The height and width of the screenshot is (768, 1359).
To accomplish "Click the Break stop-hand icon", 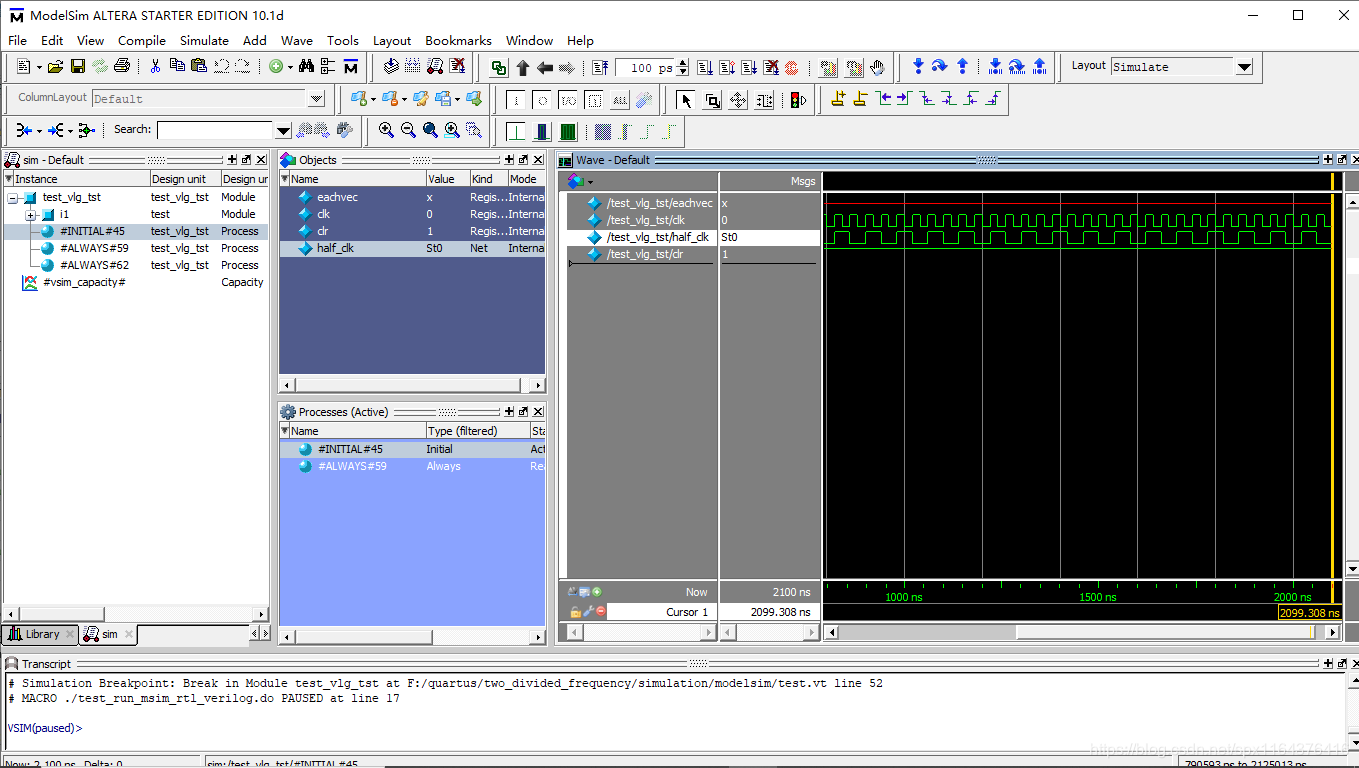I will (x=877, y=68).
